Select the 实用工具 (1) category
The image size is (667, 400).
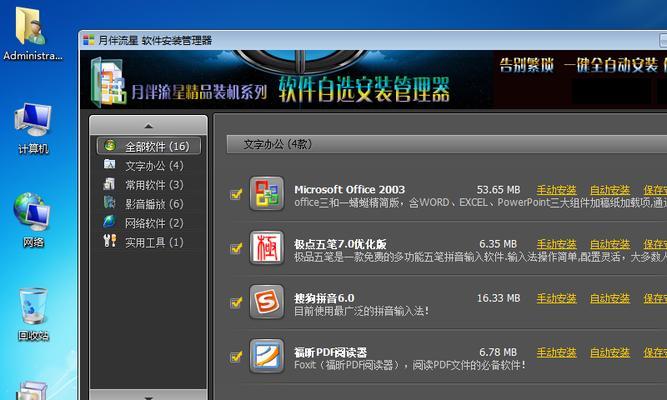pyautogui.click(x=149, y=242)
